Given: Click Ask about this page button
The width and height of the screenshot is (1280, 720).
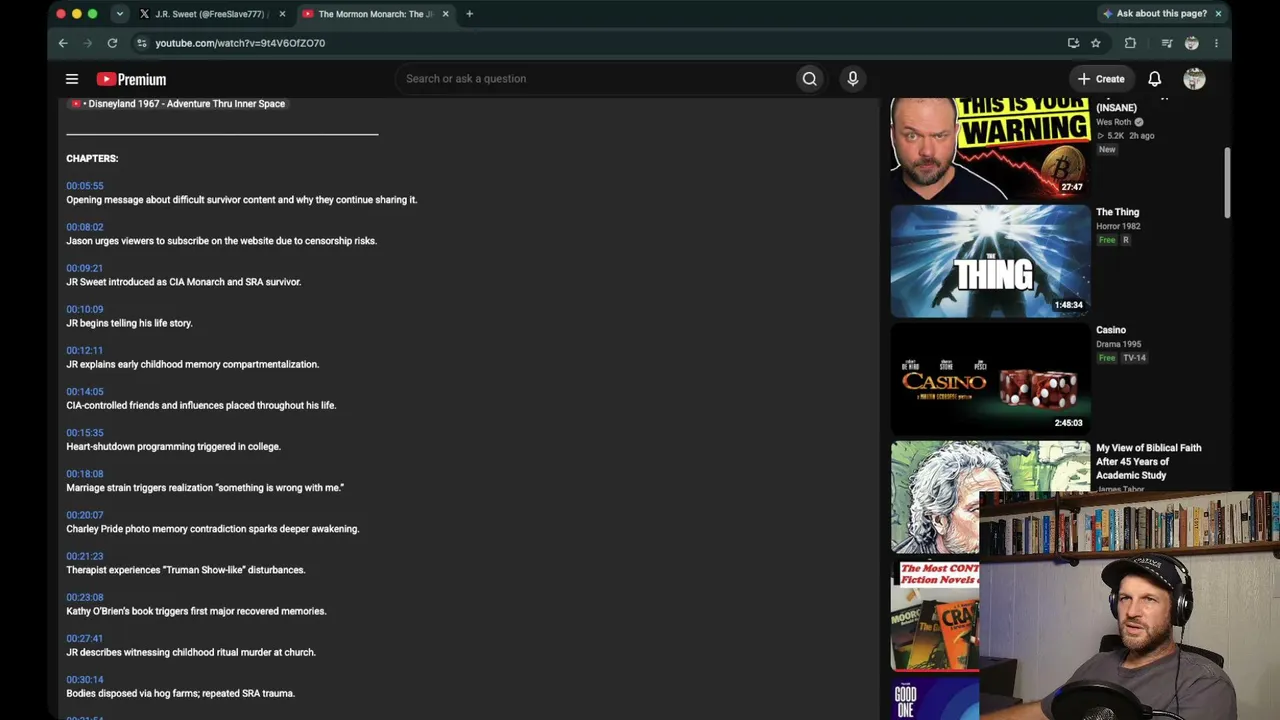Looking at the screenshot, I should point(1154,14).
